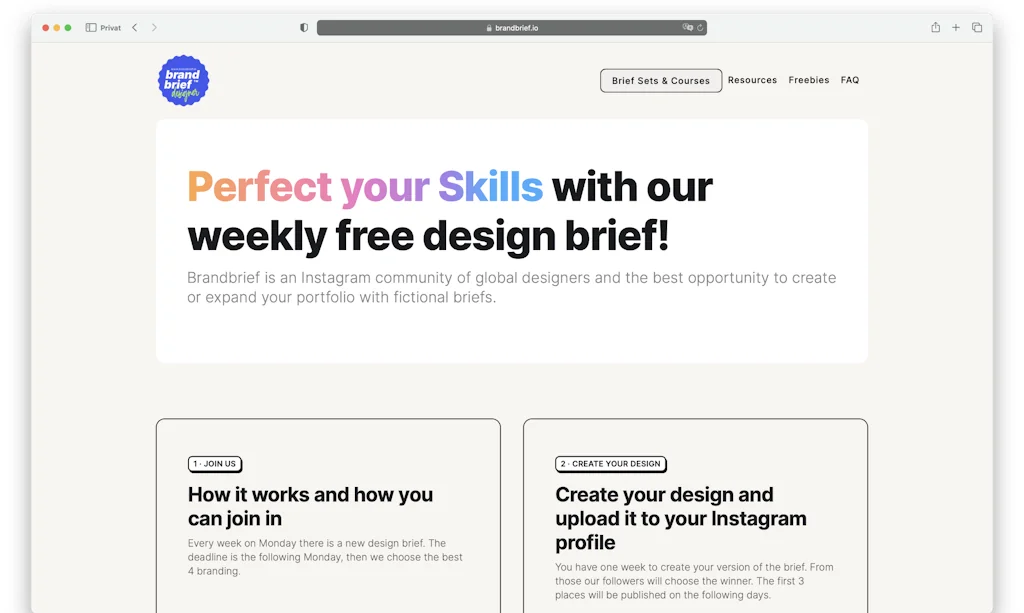Reload the brandbrief.io page
This screenshot has height=613, width=1024.
[x=700, y=28]
